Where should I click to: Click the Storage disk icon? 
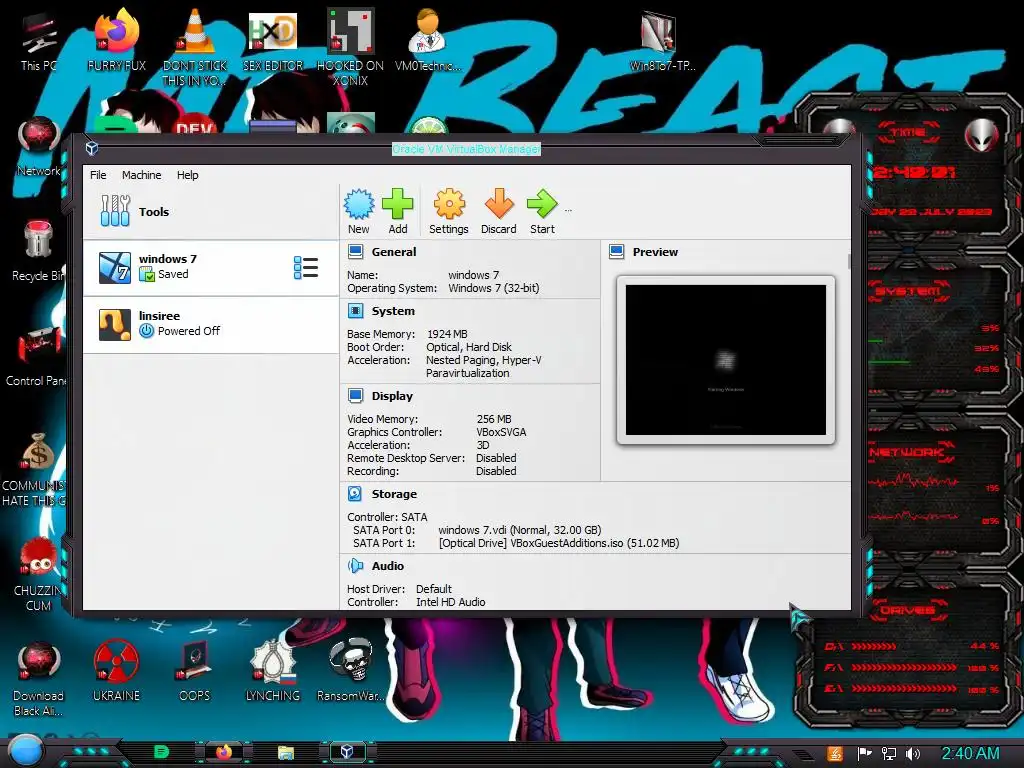pyautogui.click(x=355, y=494)
